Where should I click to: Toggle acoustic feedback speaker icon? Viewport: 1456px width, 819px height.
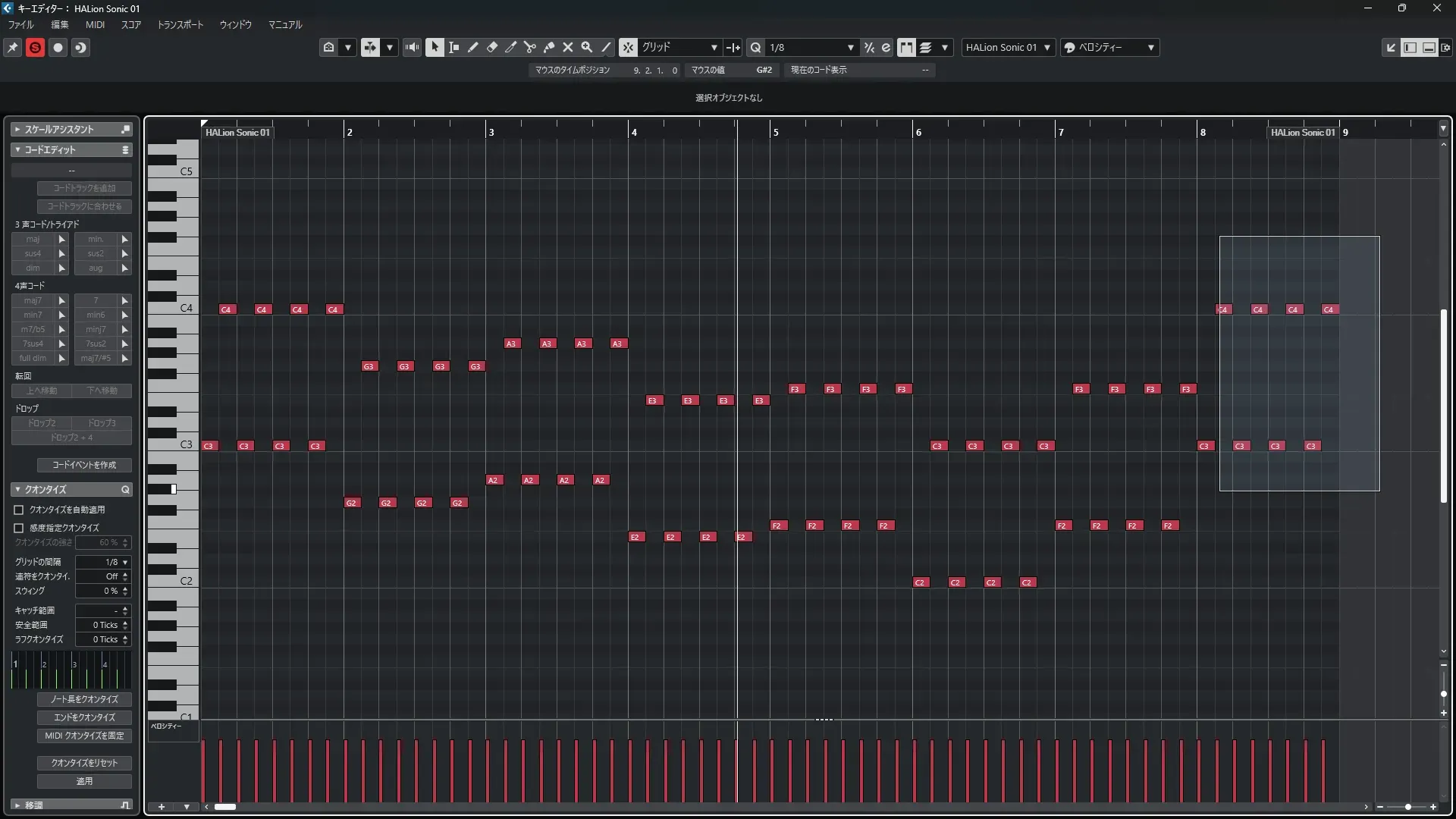tap(412, 47)
